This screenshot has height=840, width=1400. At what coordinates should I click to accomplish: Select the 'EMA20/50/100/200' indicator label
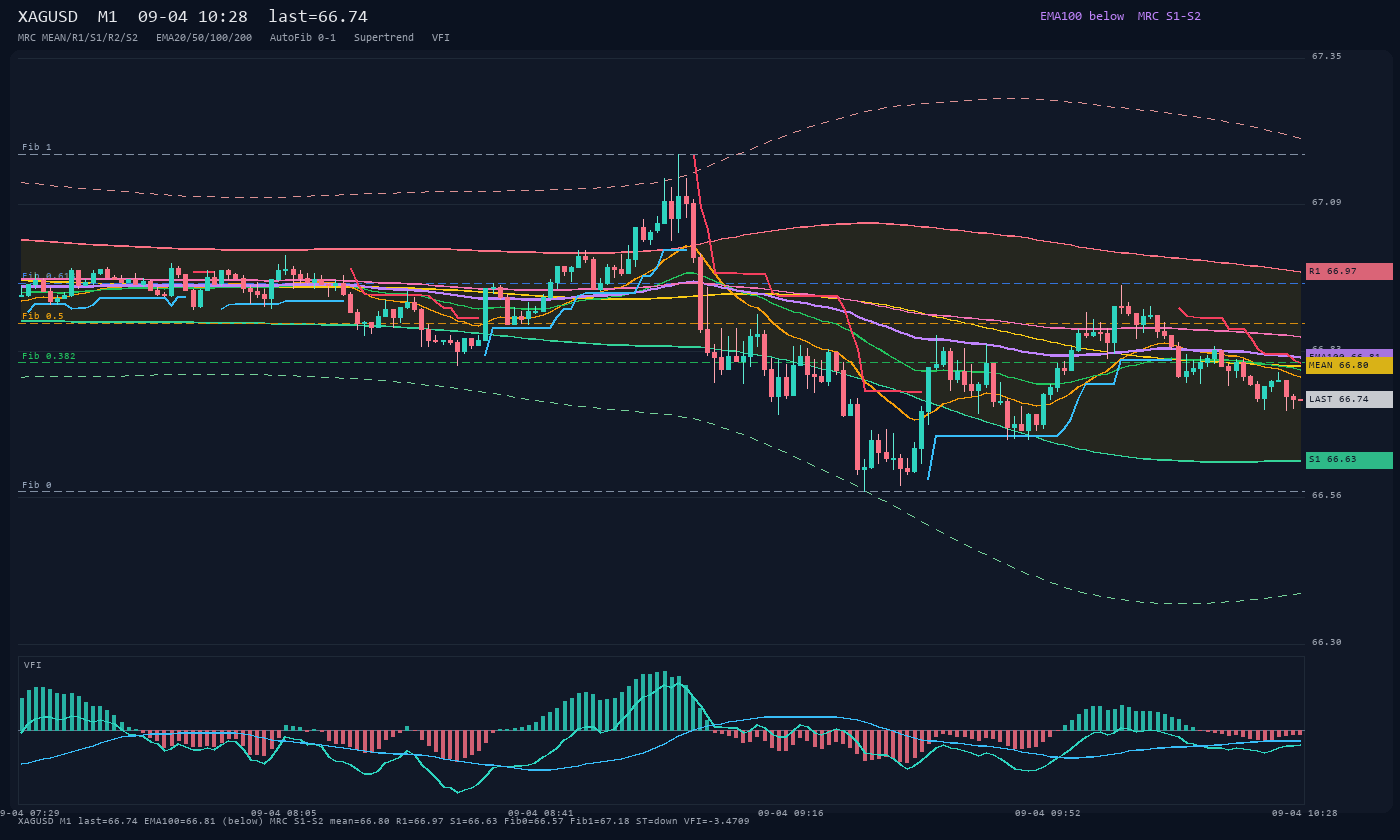(x=204, y=37)
